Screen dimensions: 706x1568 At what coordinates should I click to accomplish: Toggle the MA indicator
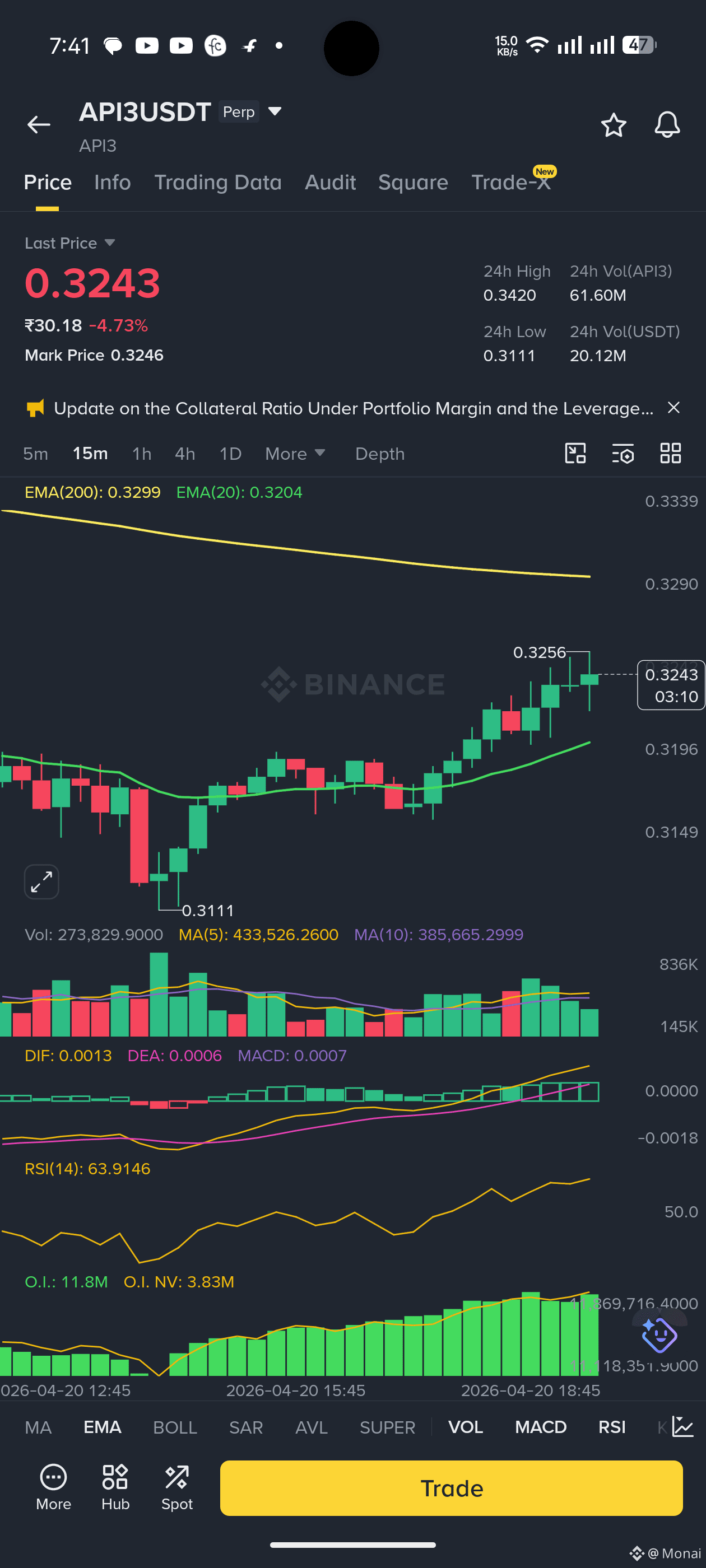pyautogui.click(x=38, y=1427)
